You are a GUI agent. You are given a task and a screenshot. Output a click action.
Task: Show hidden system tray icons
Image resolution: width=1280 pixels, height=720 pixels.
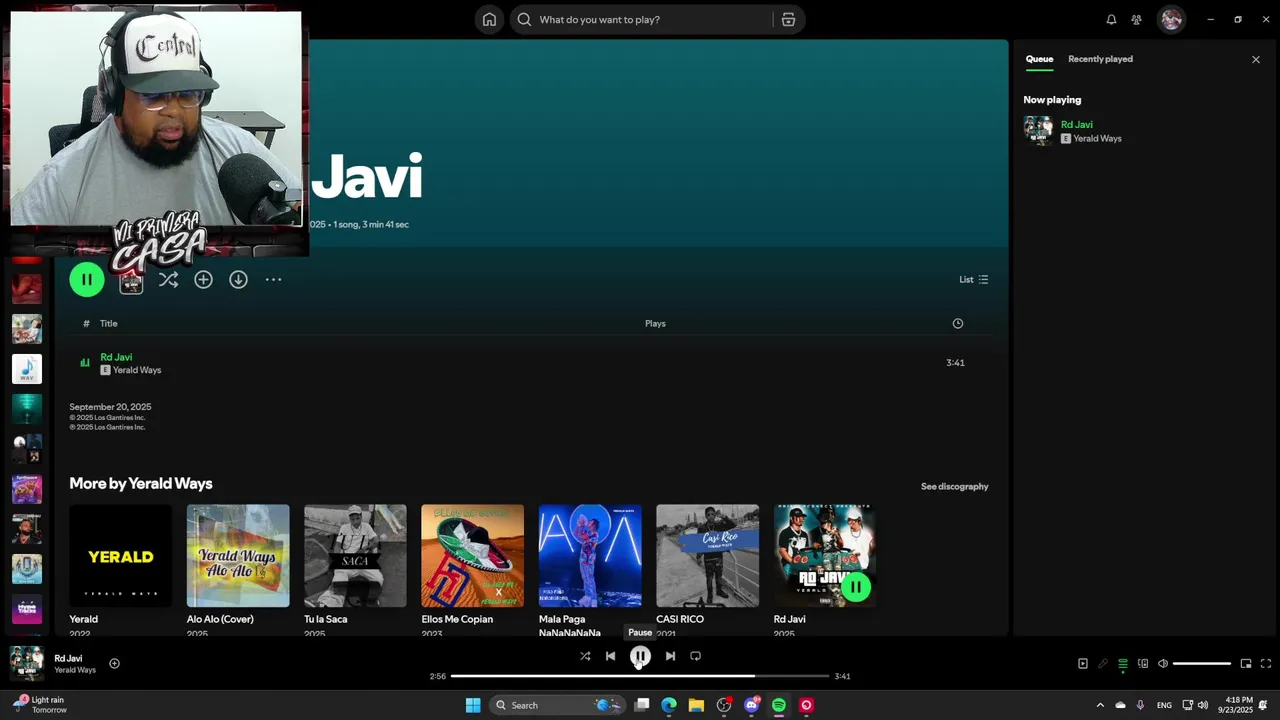coord(1100,705)
